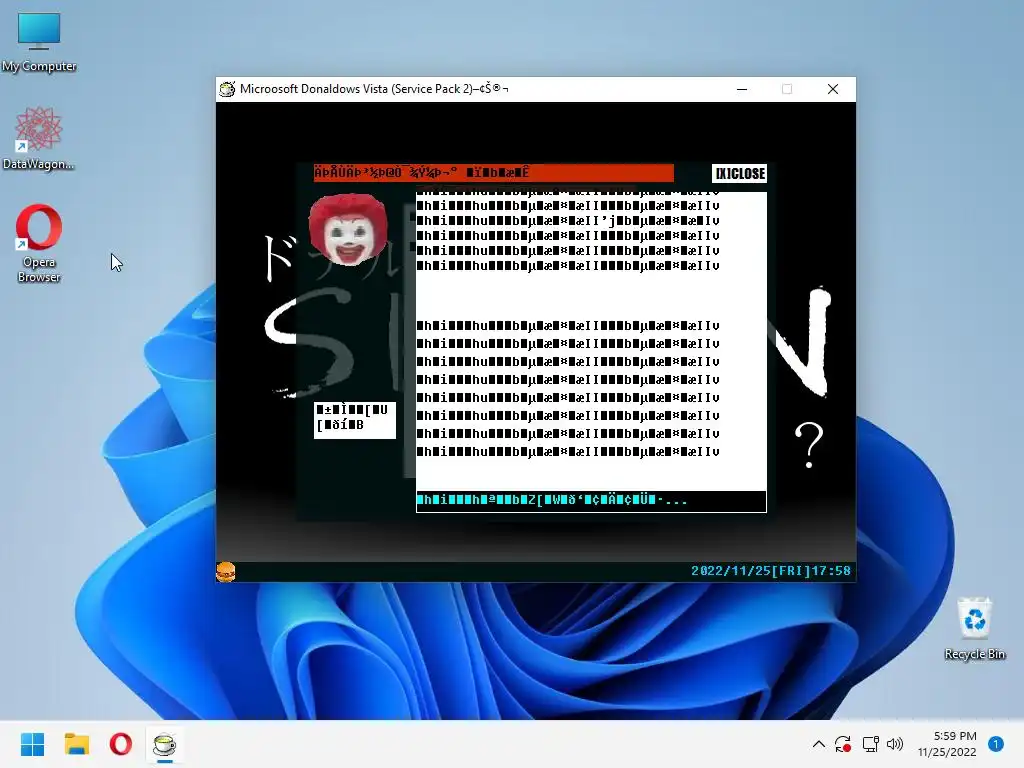The image size is (1024, 768).
Task: Open the Windows Start menu
Action: (32, 744)
